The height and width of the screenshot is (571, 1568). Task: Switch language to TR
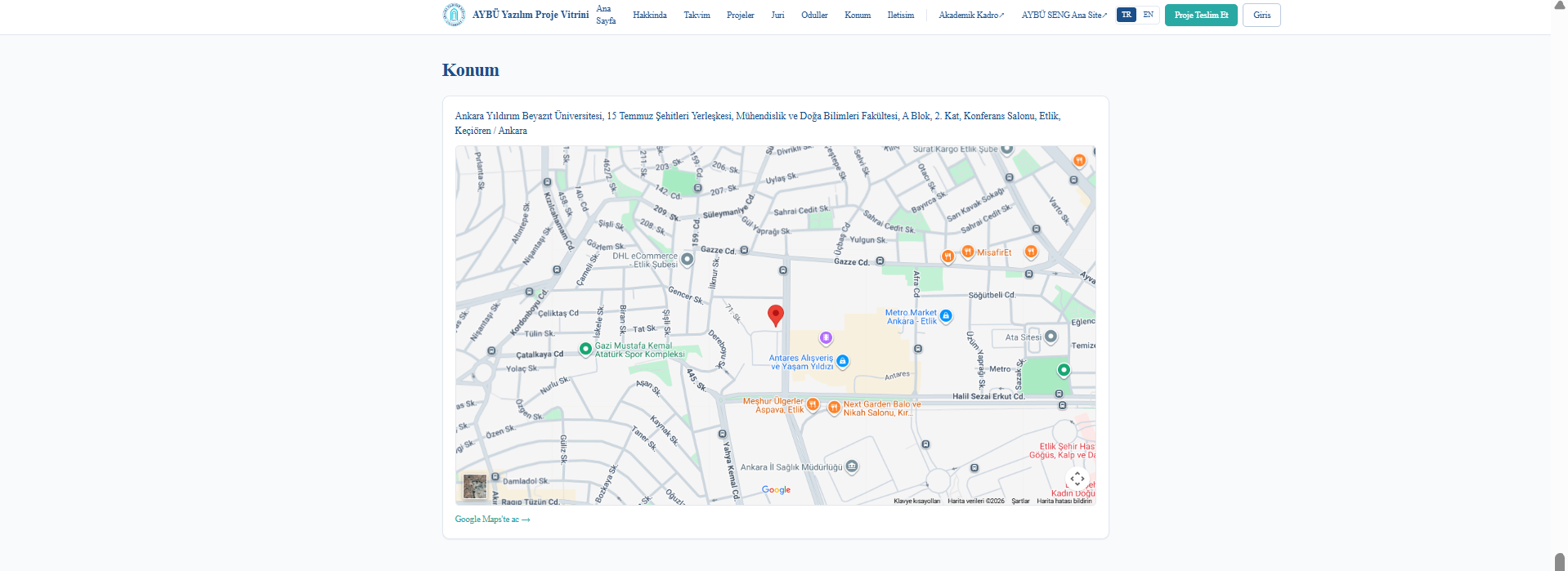[1127, 15]
